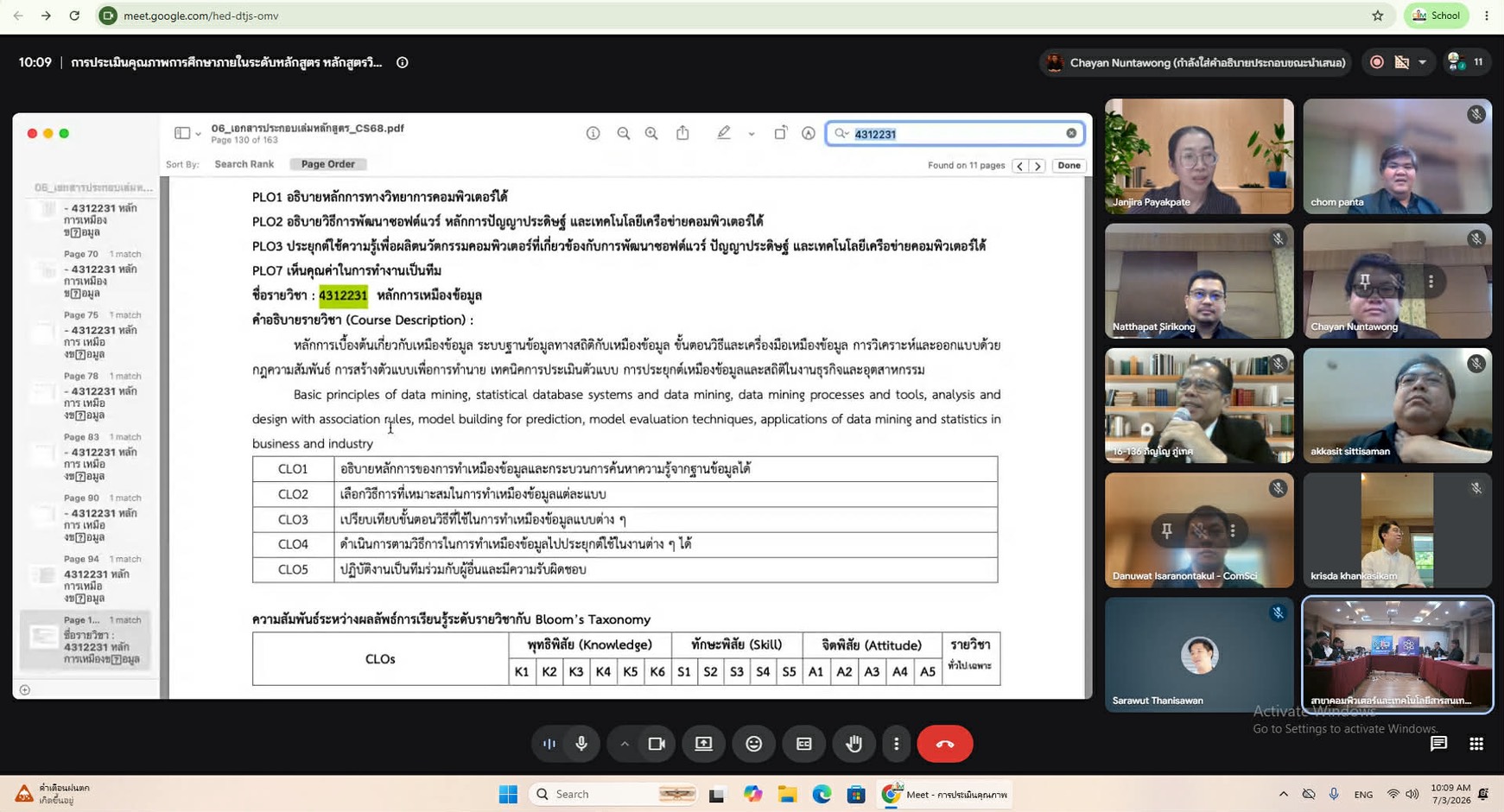Open Windows Start menu
The height and width of the screenshot is (812, 1504).
point(508,794)
